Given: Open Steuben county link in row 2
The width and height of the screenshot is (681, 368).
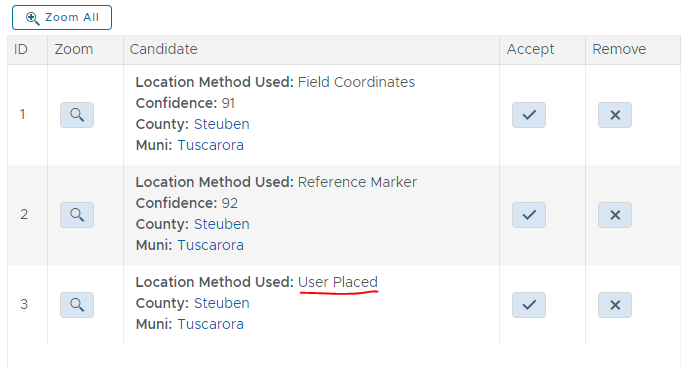Looking at the screenshot, I should pos(221,224).
